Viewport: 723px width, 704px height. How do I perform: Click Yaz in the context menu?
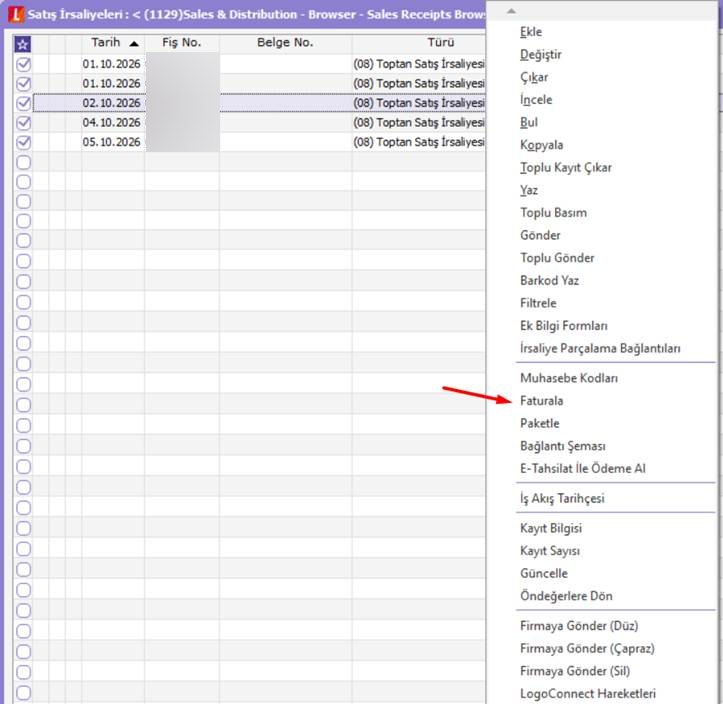point(528,190)
